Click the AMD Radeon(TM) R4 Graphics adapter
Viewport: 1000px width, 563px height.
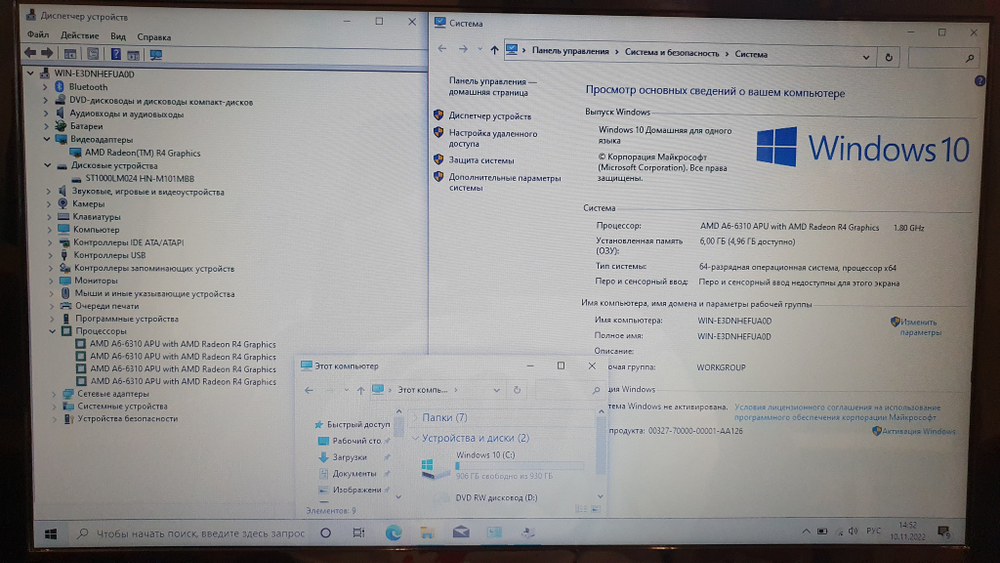142,153
